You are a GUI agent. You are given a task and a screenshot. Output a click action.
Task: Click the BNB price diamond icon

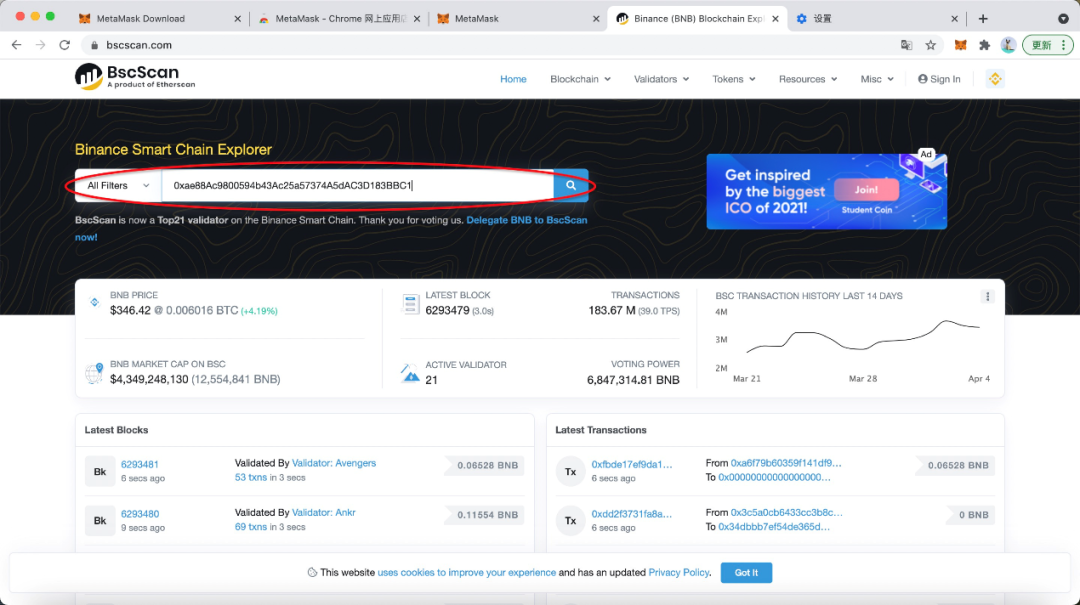[94, 302]
